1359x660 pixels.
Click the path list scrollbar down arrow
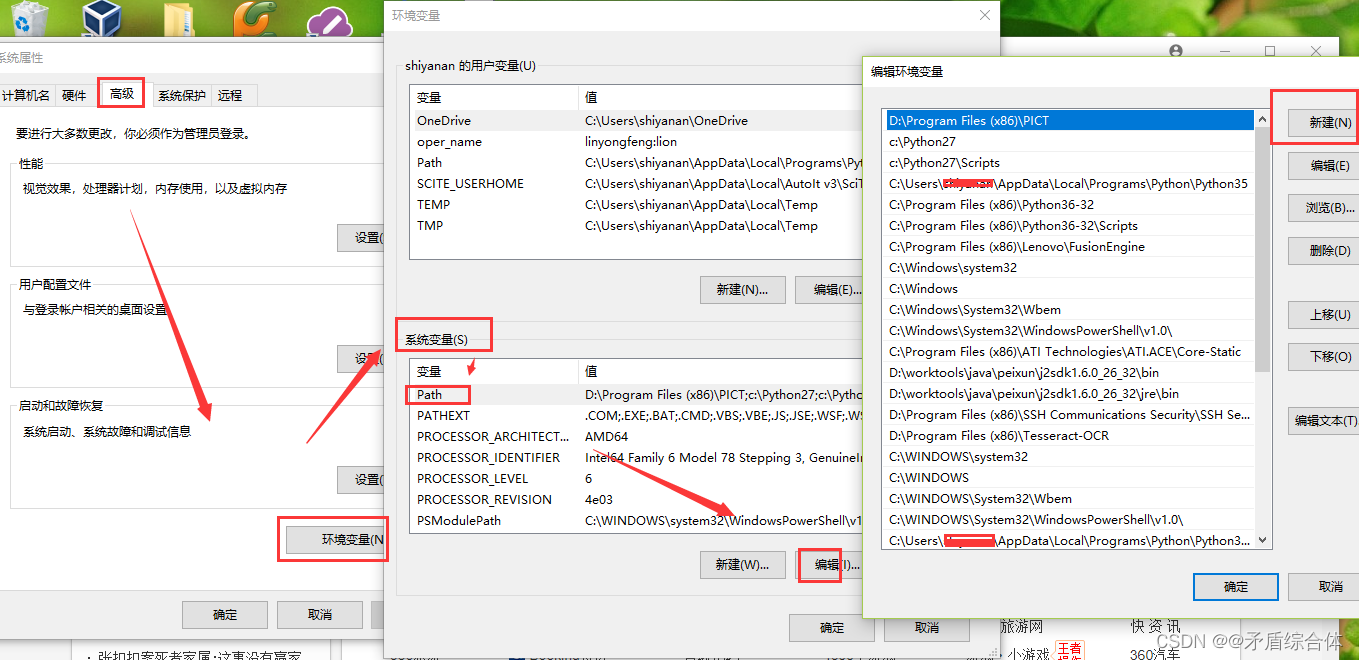tap(1262, 541)
